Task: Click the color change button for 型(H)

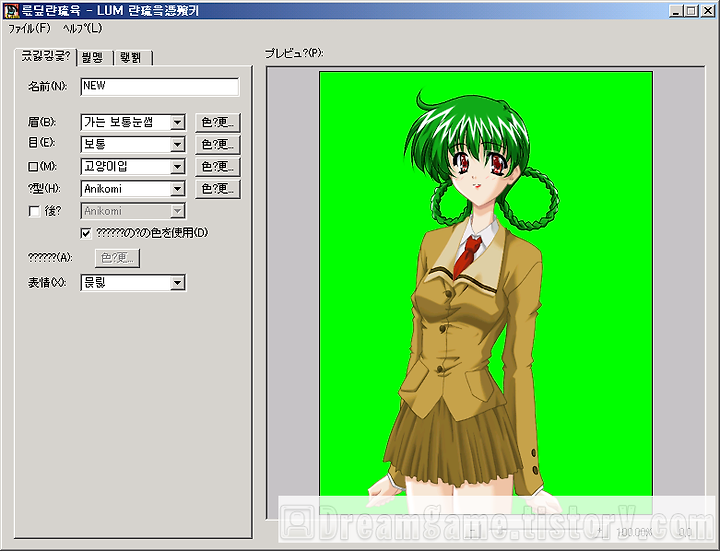Action: [x=218, y=188]
